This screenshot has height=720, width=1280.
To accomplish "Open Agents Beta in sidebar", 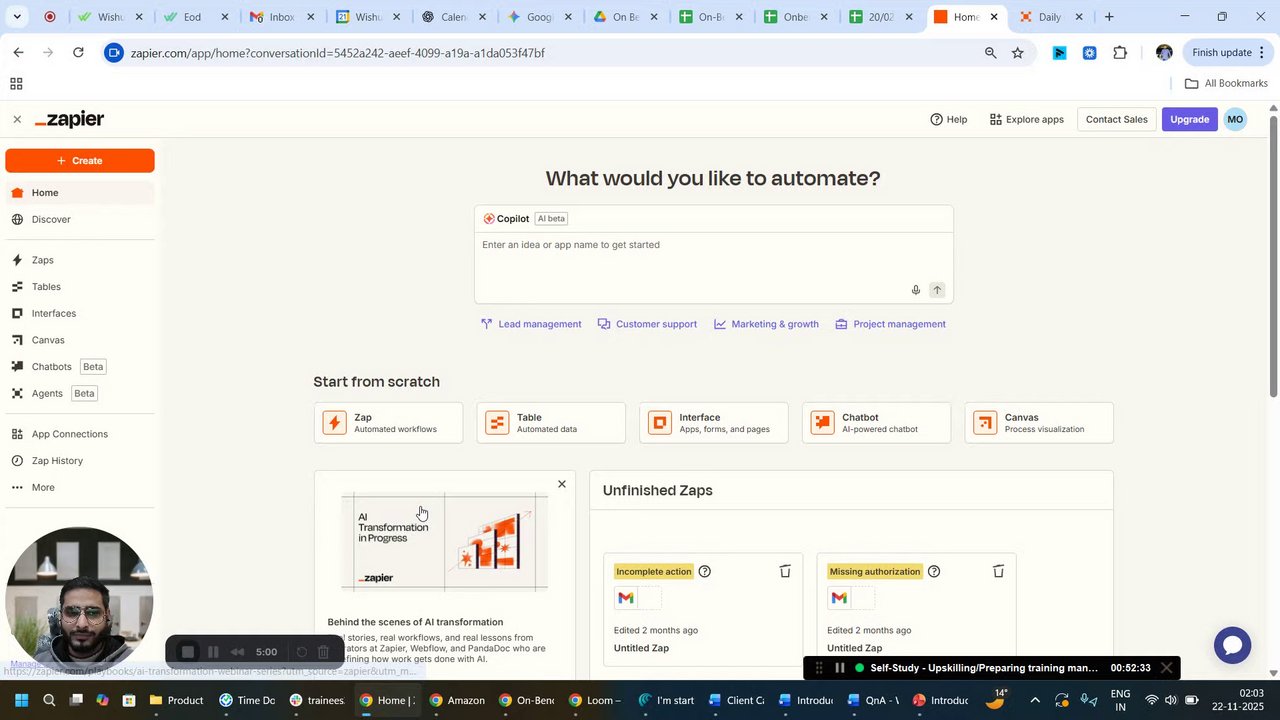I will tap(80, 393).
